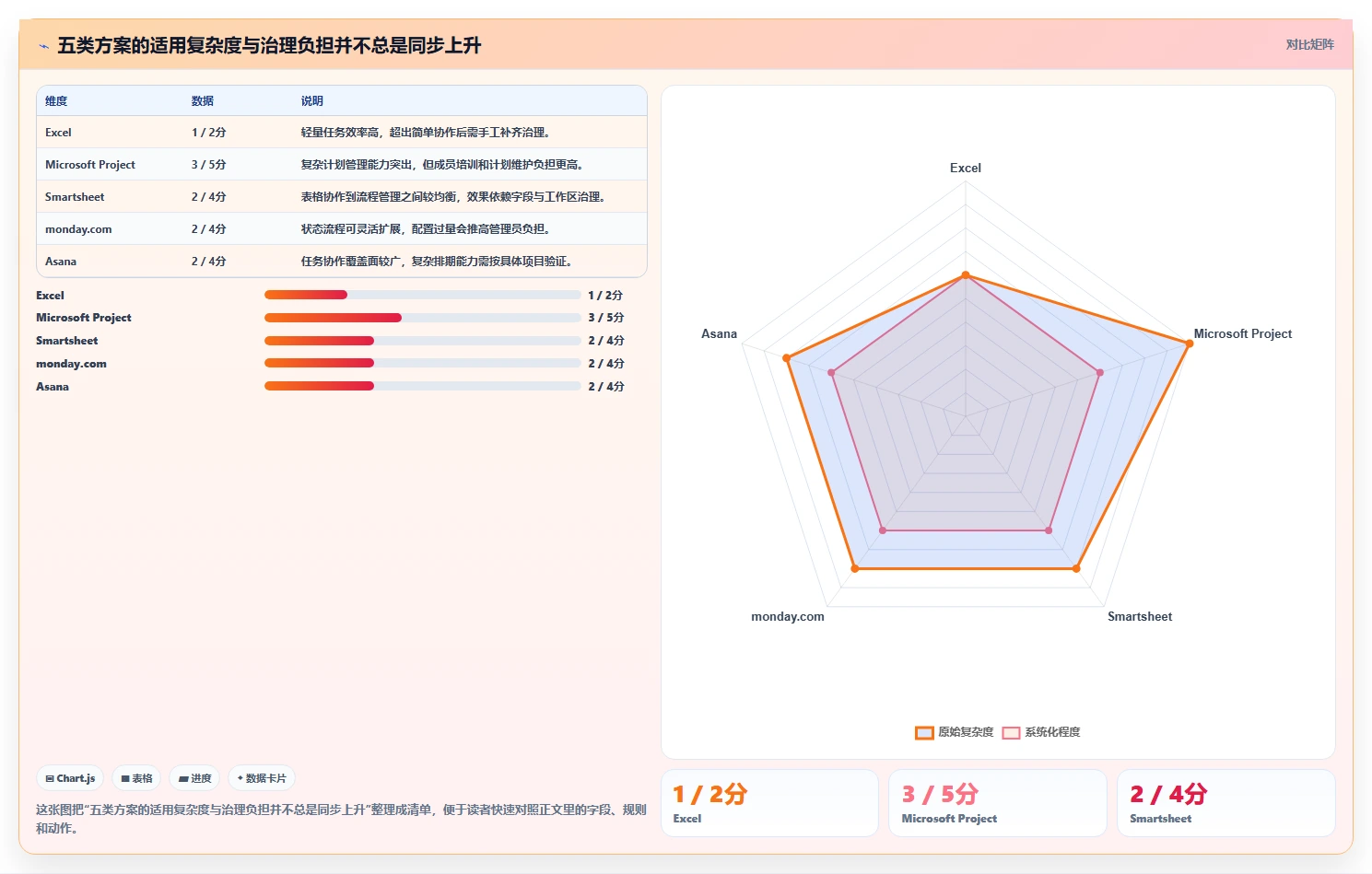Image resolution: width=1372 pixels, height=874 pixels.
Task: Click the 对比矩阵 label in header
Action: [x=1309, y=44]
